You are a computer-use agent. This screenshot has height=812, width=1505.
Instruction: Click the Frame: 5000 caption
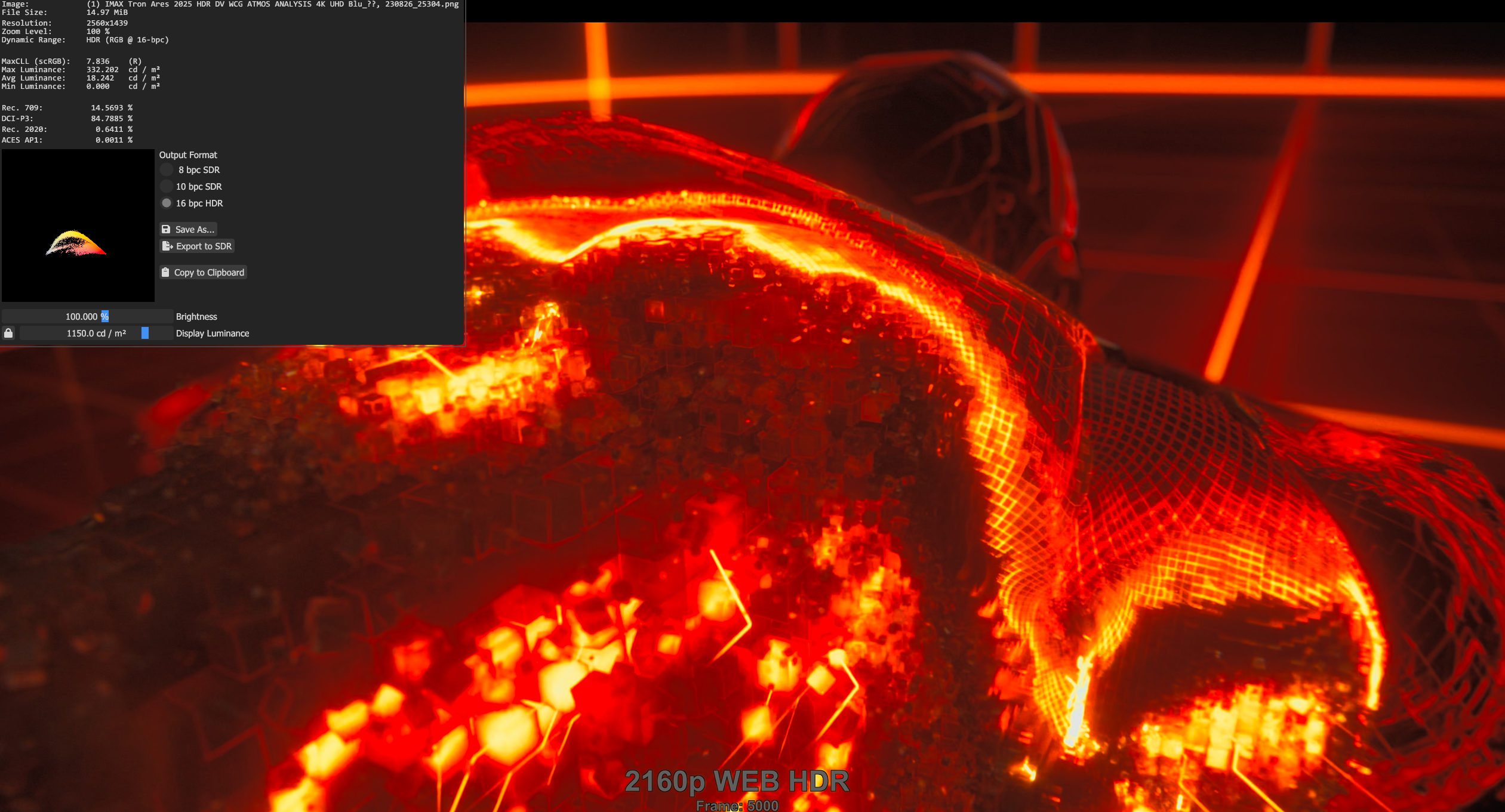point(737,806)
